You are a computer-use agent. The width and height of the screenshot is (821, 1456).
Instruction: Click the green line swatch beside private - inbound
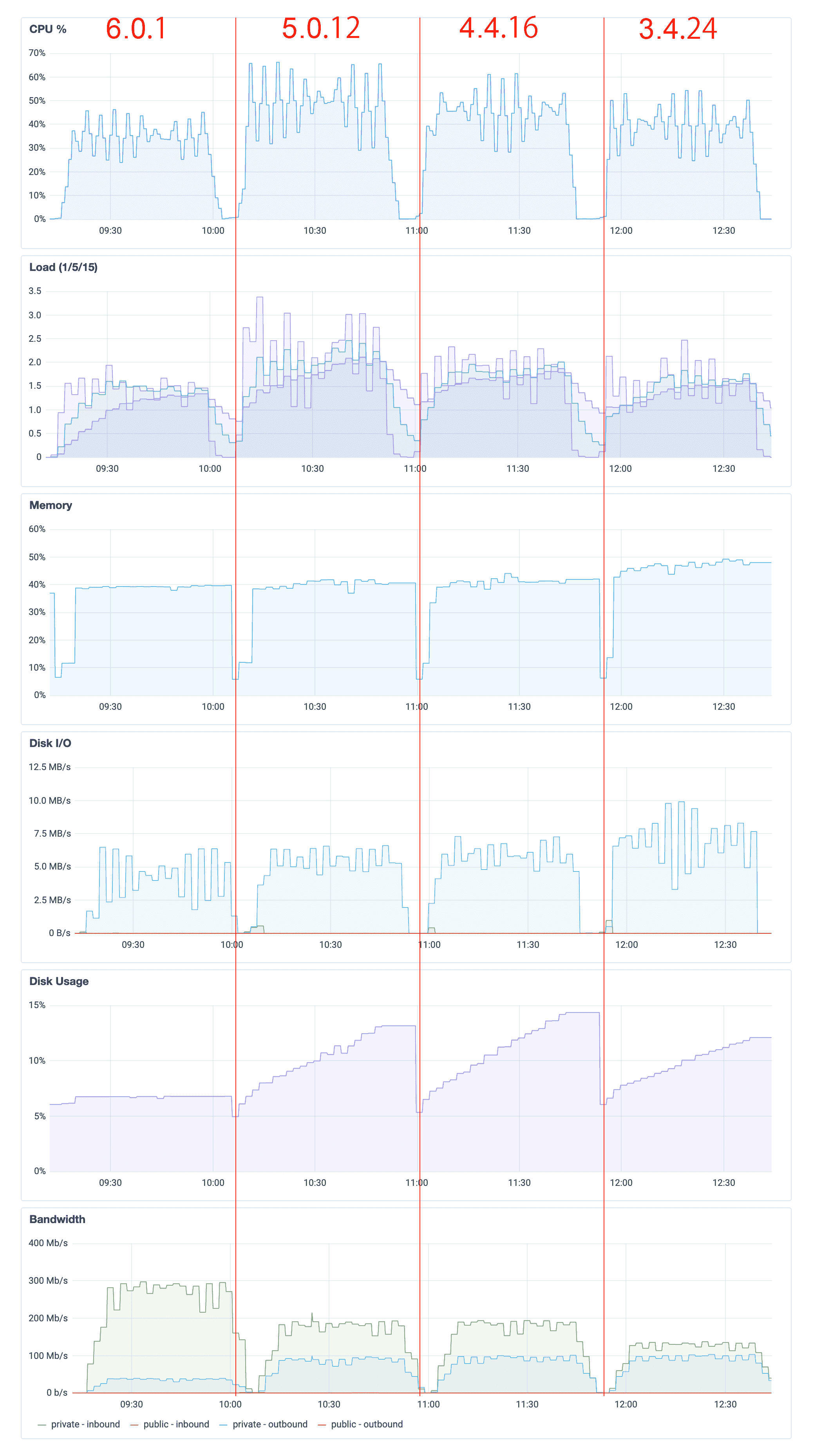click(x=42, y=1425)
